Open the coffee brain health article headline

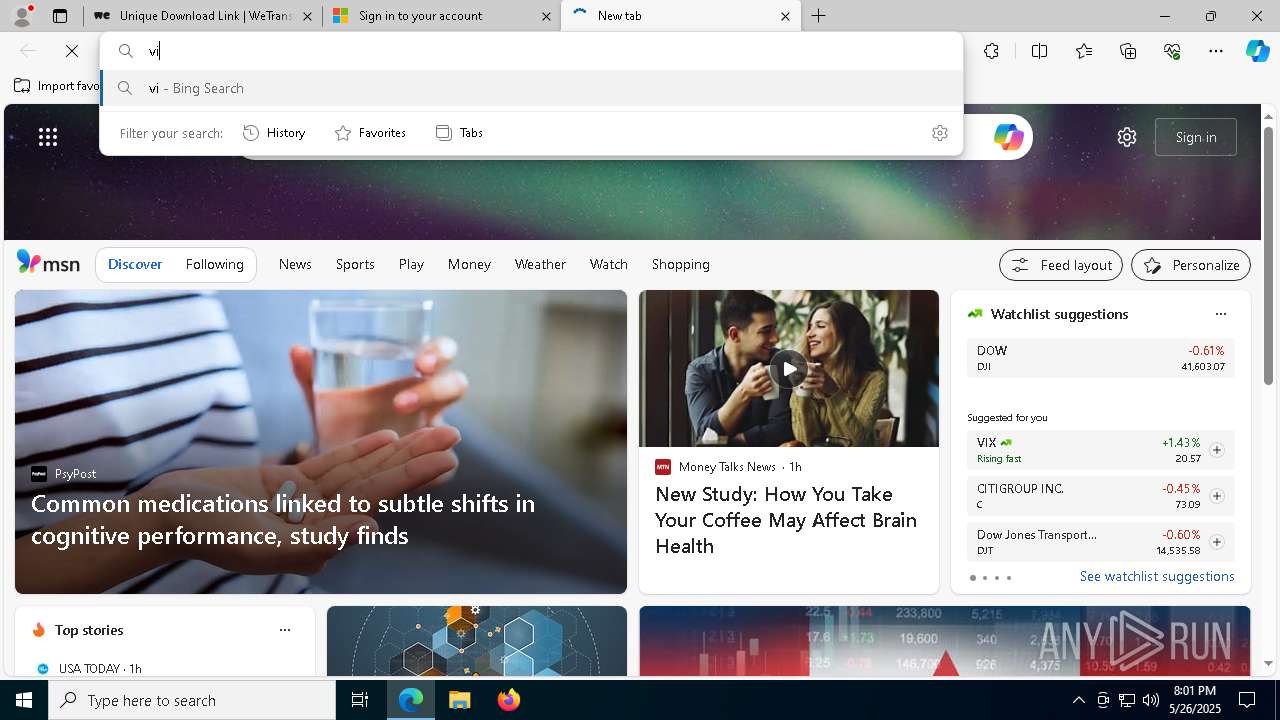786,520
